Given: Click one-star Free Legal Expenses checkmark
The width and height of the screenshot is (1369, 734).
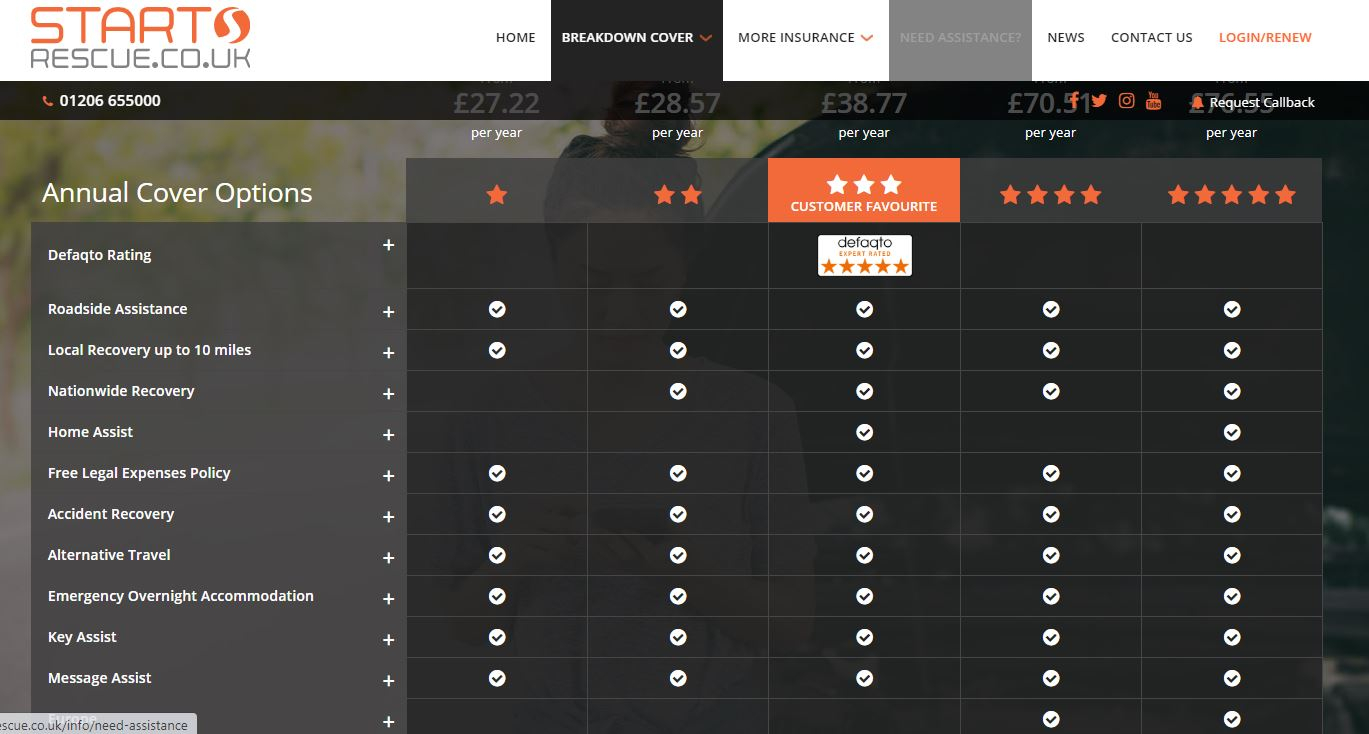Looking at the screenshot, I should pyautogui.click(x=497, y=473).
